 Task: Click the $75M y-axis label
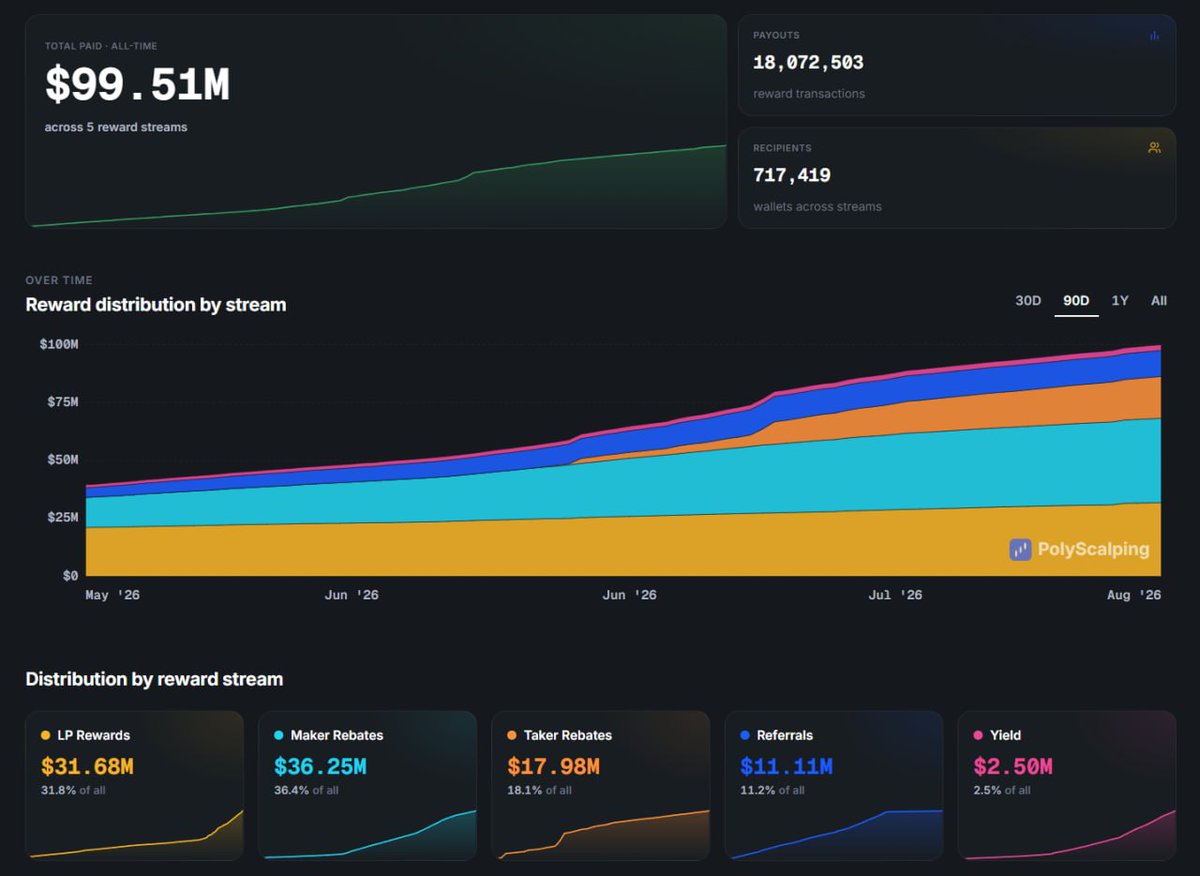coord(62,402)
